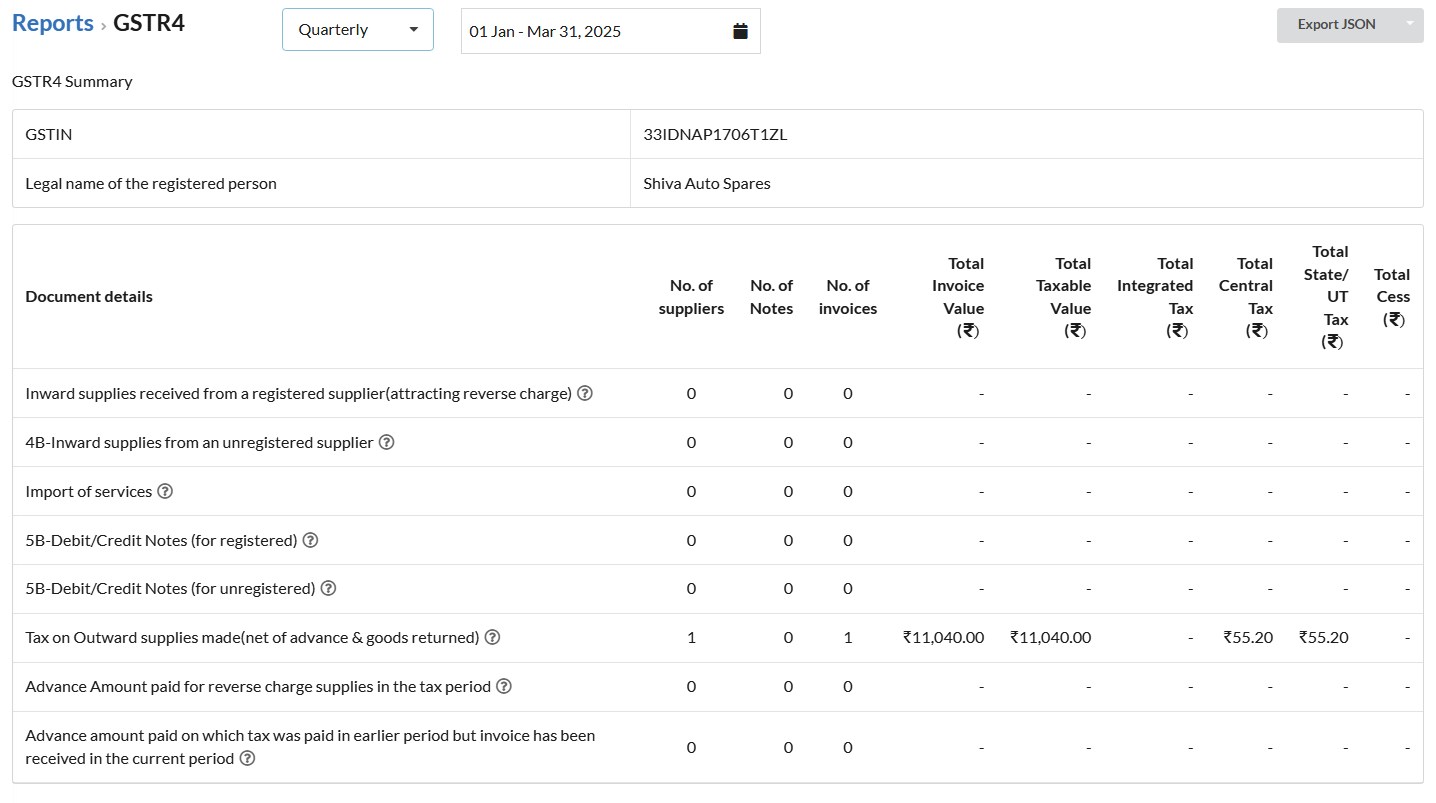This screenshot has height=803, width=1436.
Task: Click help icon for Advance Amount paid row
Action: point(504,686)
